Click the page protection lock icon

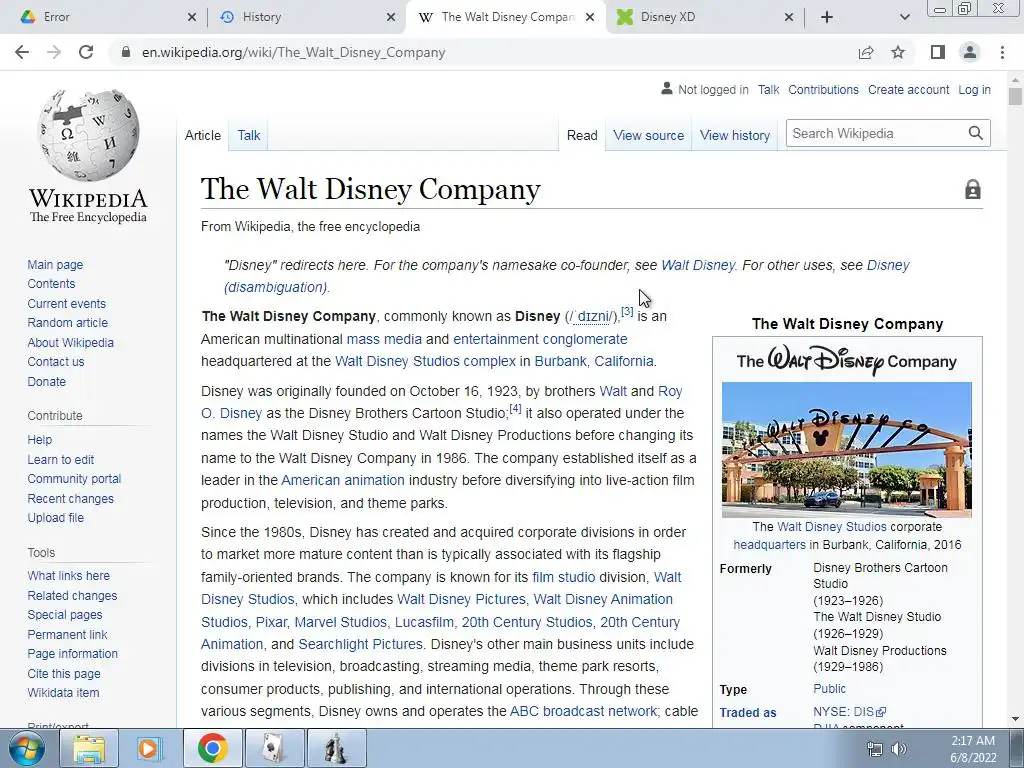(972, 189)
